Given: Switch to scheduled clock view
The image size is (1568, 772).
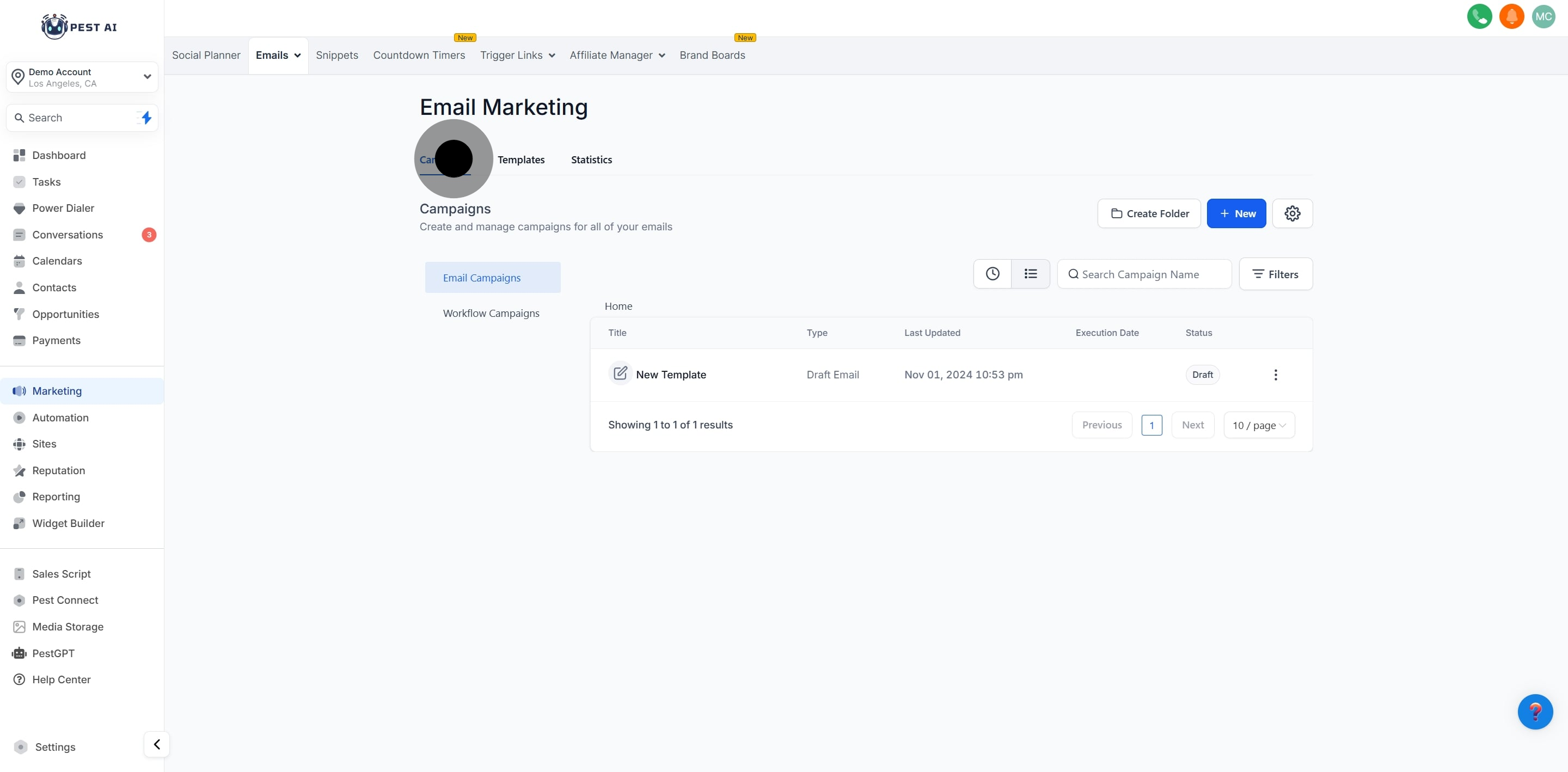Looking at the screenshot, I should pos(992,274).
